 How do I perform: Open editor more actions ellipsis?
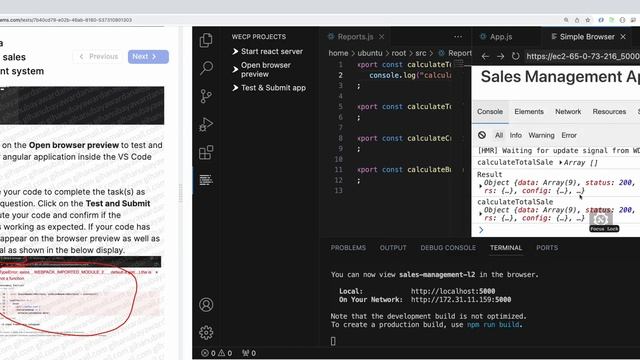[458, 37]
